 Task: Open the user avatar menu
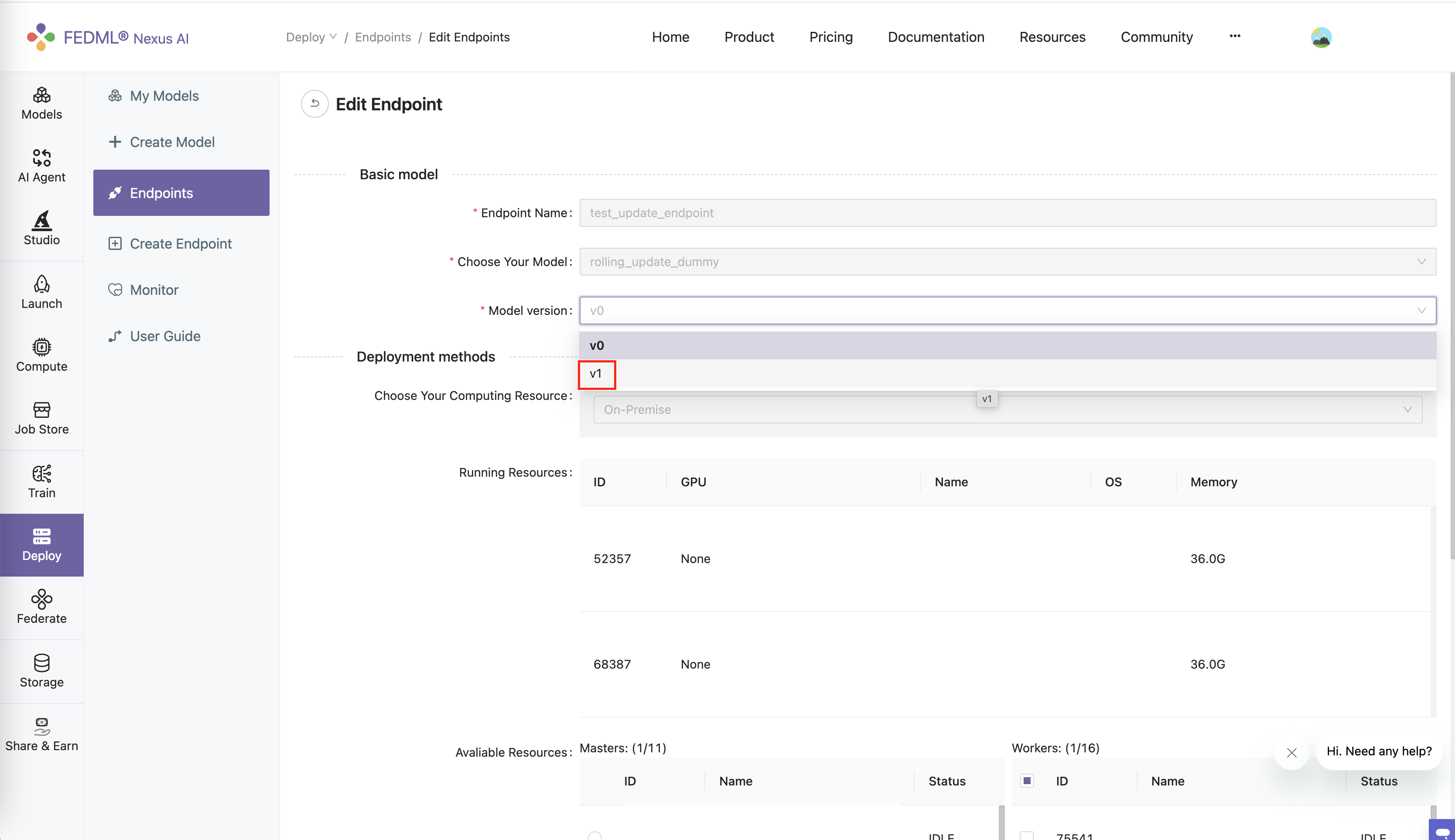[x=1321, y=38]
